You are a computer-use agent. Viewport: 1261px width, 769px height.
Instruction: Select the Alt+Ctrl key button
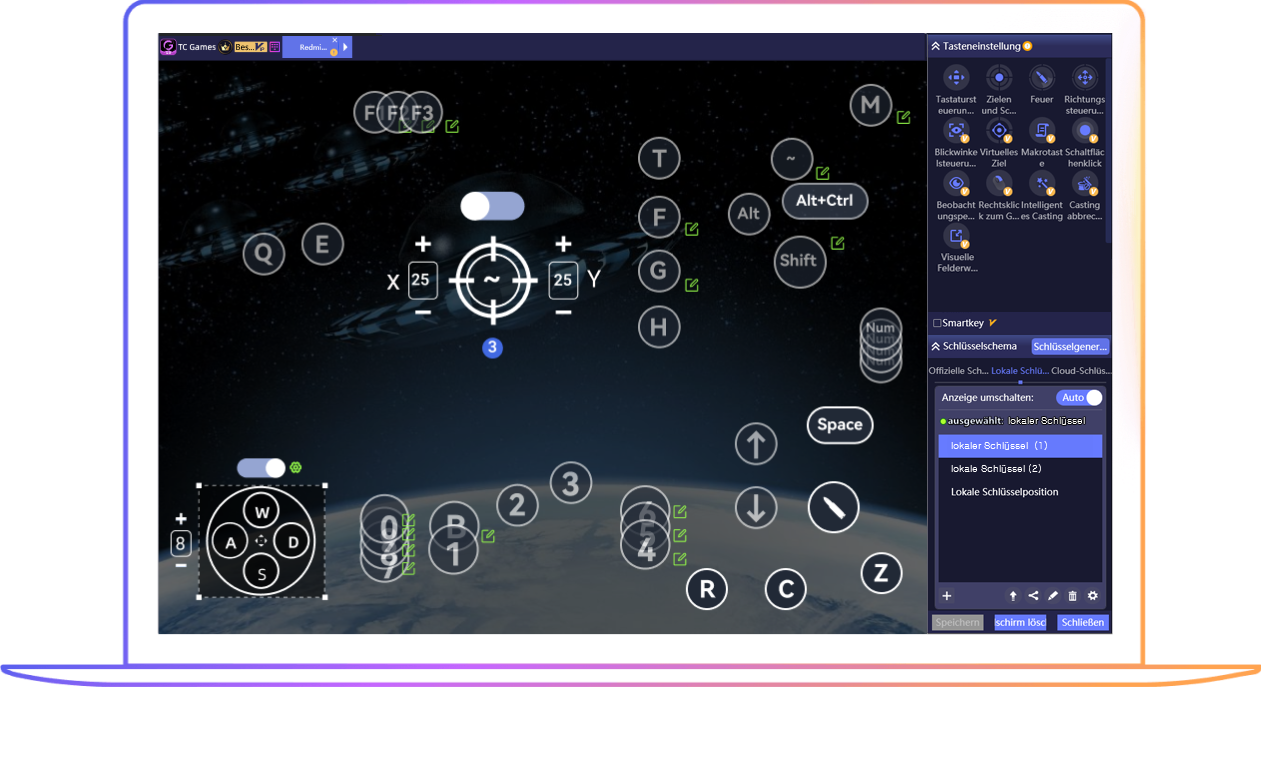point(825,201)
